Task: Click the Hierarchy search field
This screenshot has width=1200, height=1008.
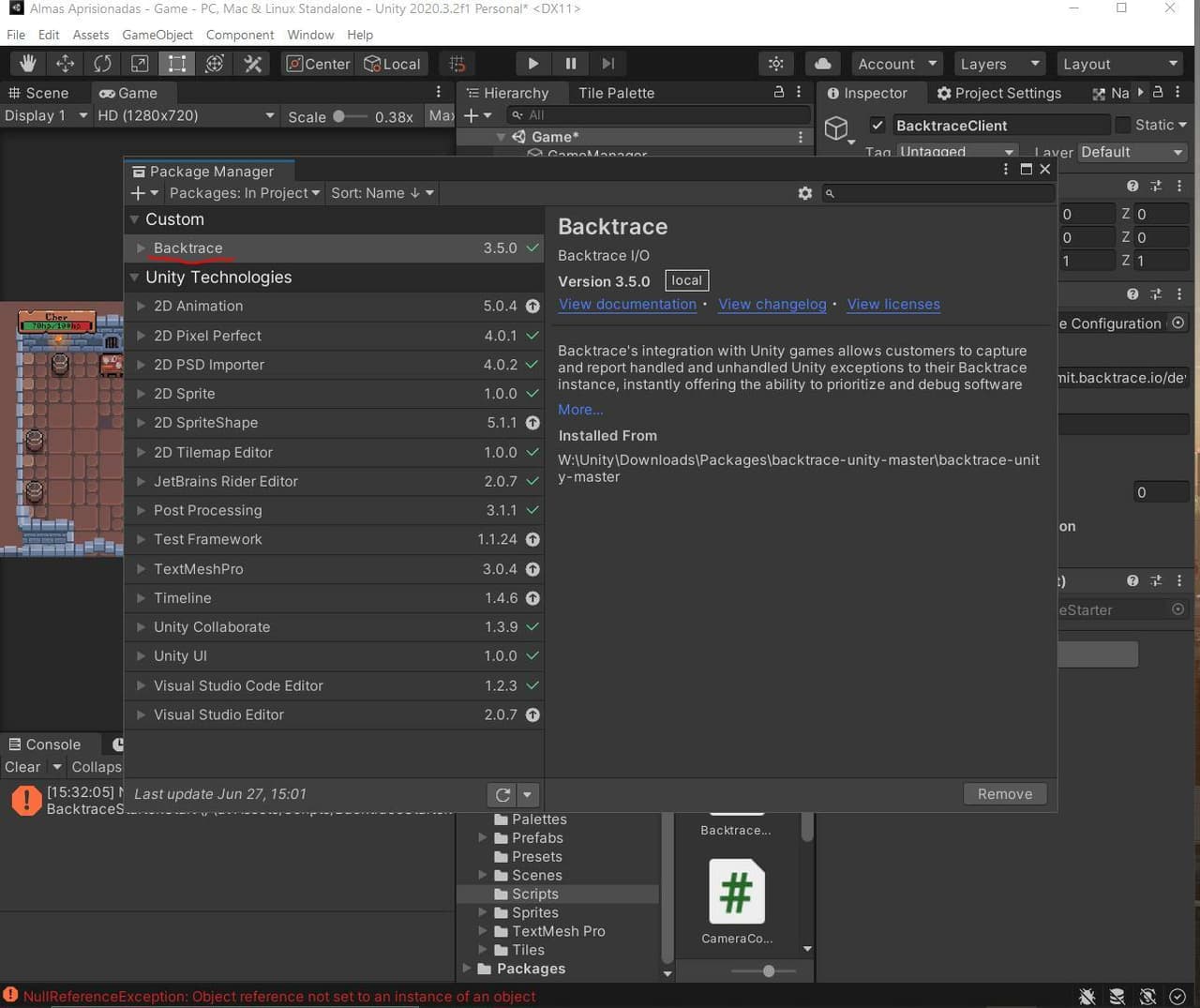Action: 658,115
